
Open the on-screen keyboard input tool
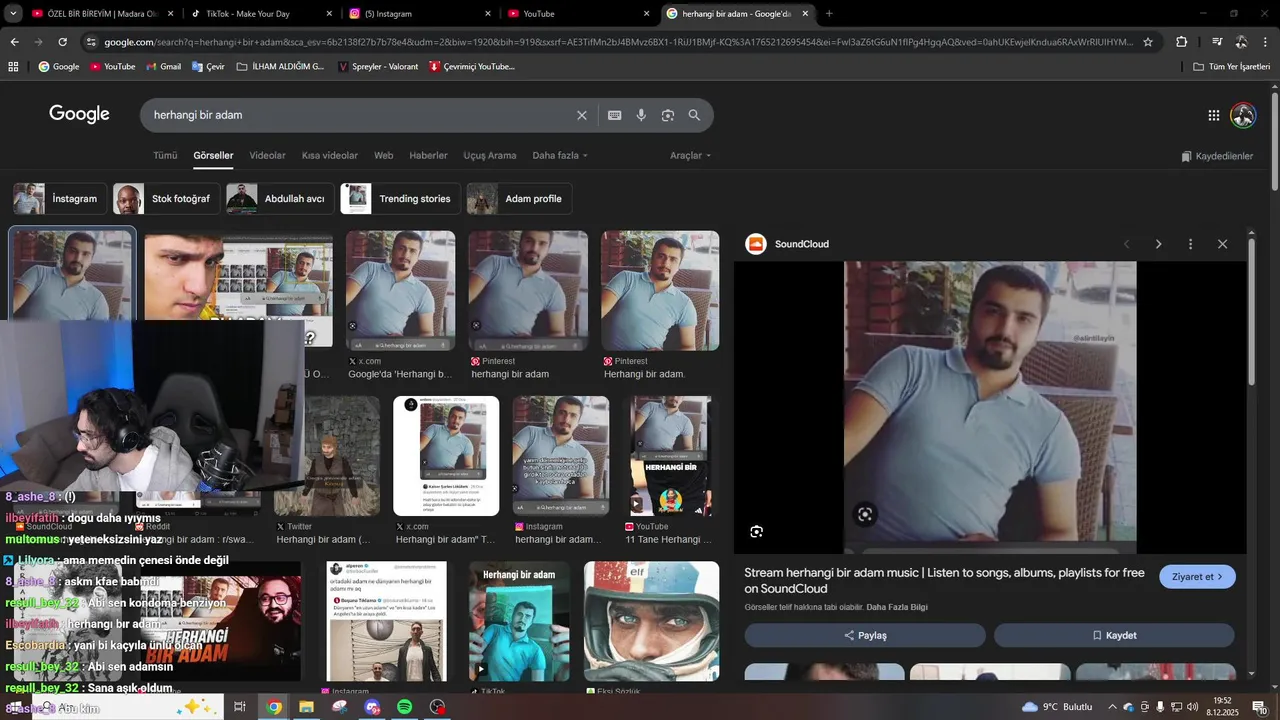[615, 115]
